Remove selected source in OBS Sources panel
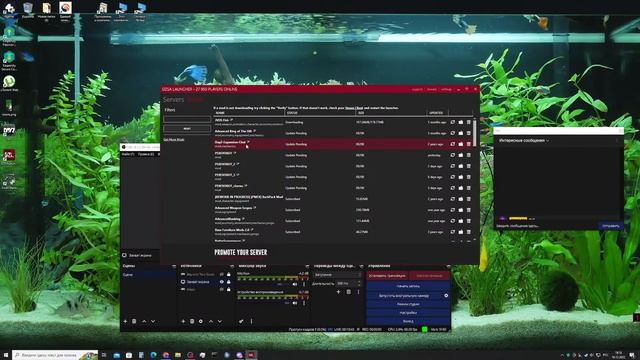Viewport: 640px width, 360px height. 192,321
